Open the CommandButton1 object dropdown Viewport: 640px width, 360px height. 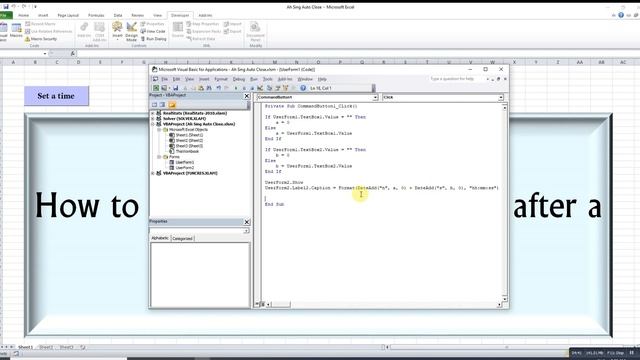coord(375,98)
